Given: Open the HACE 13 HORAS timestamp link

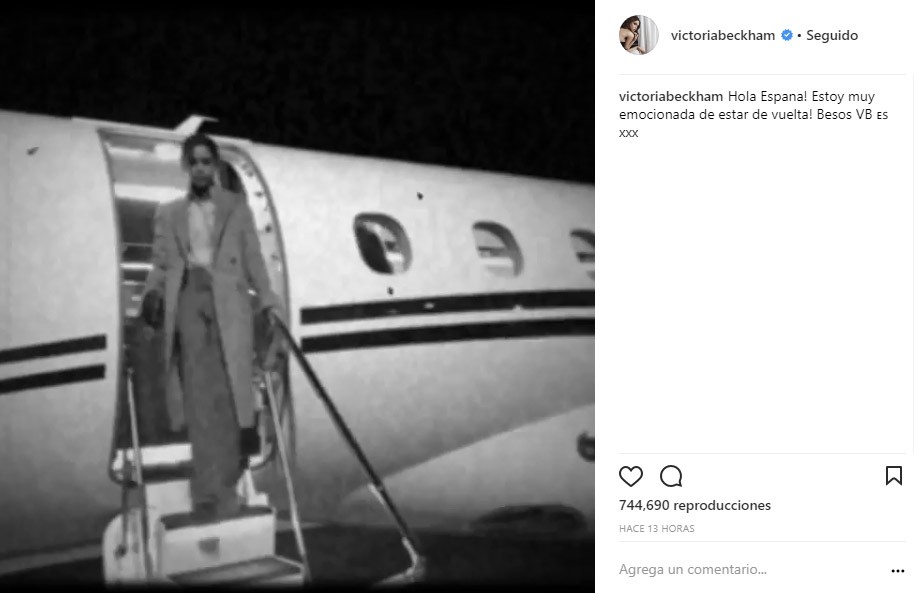Looking at the screenshot, I should click(x=657, y=528).
